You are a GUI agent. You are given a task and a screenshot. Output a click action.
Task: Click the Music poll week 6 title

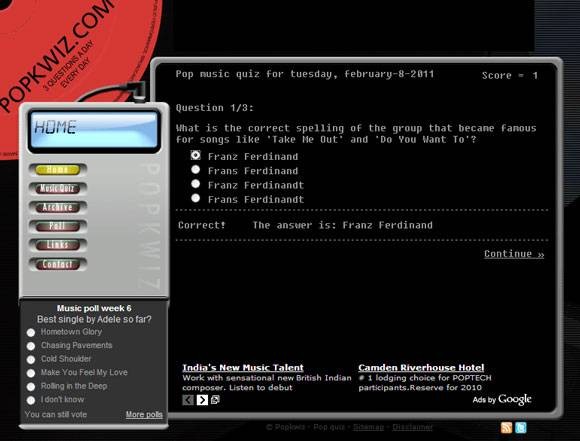pyautogui.click(x=94, y=308)
